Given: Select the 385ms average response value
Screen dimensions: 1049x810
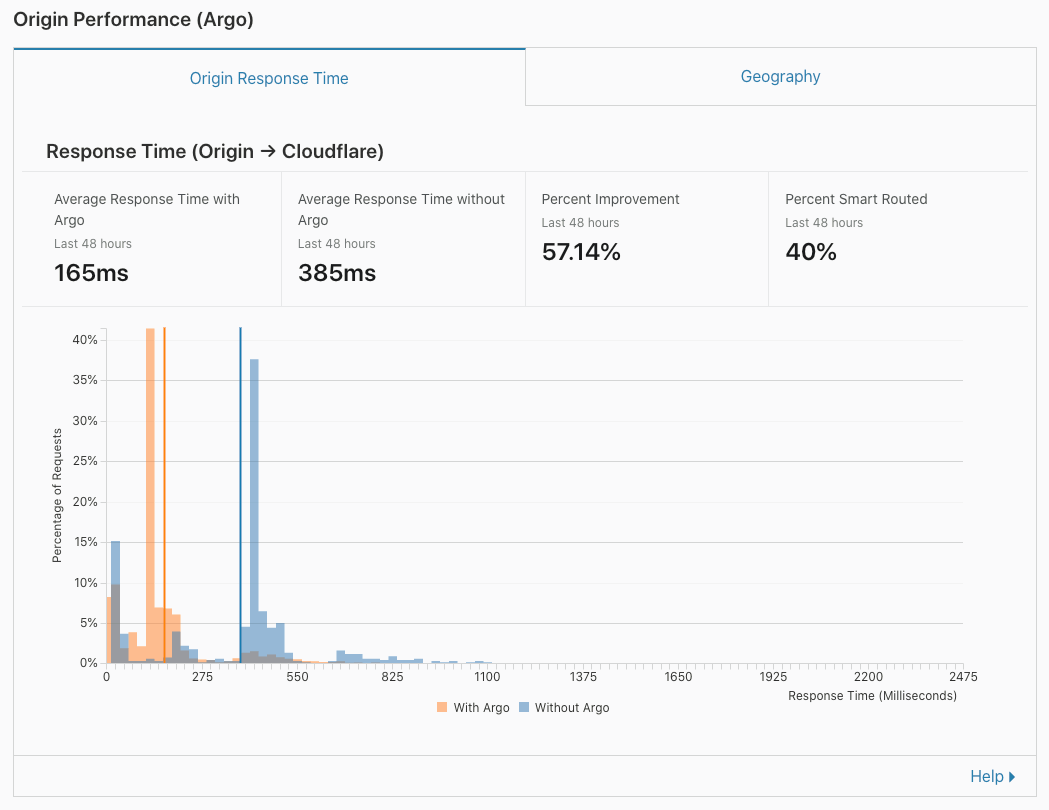Looking at the screenshot, I should pyautogui.click(x=337, y=273).
